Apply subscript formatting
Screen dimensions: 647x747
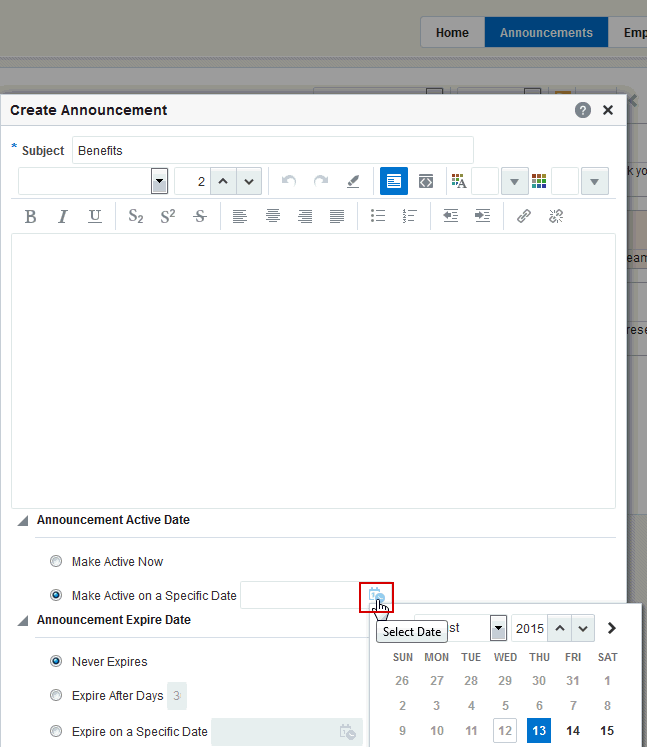136,216
